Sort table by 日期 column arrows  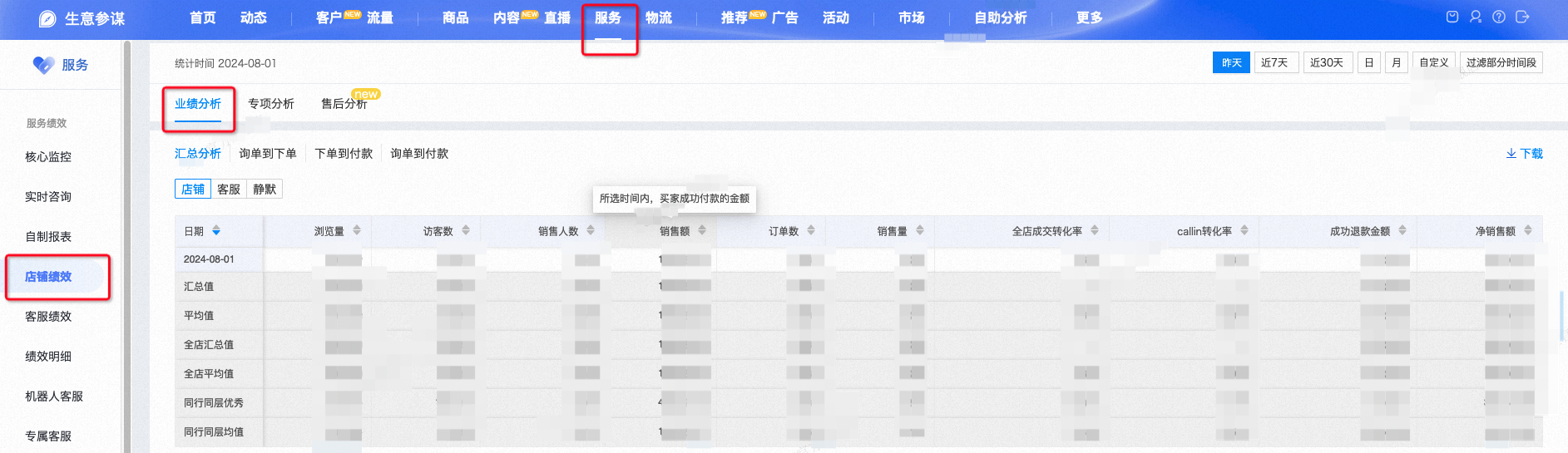click(216, 230)
